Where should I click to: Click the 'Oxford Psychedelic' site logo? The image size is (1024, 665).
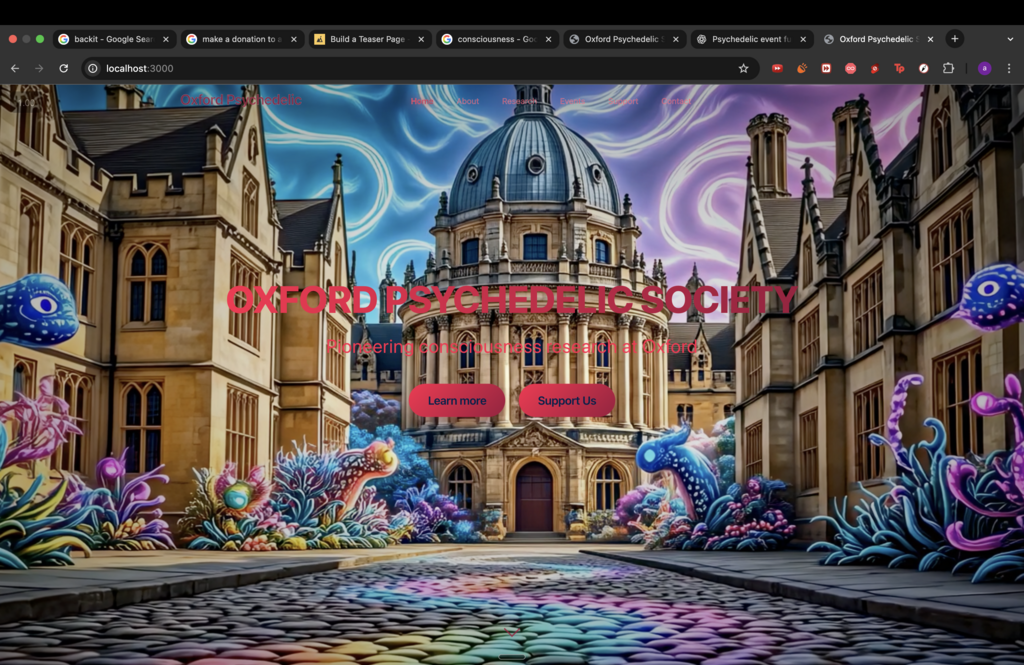click(x=241, y=100)
